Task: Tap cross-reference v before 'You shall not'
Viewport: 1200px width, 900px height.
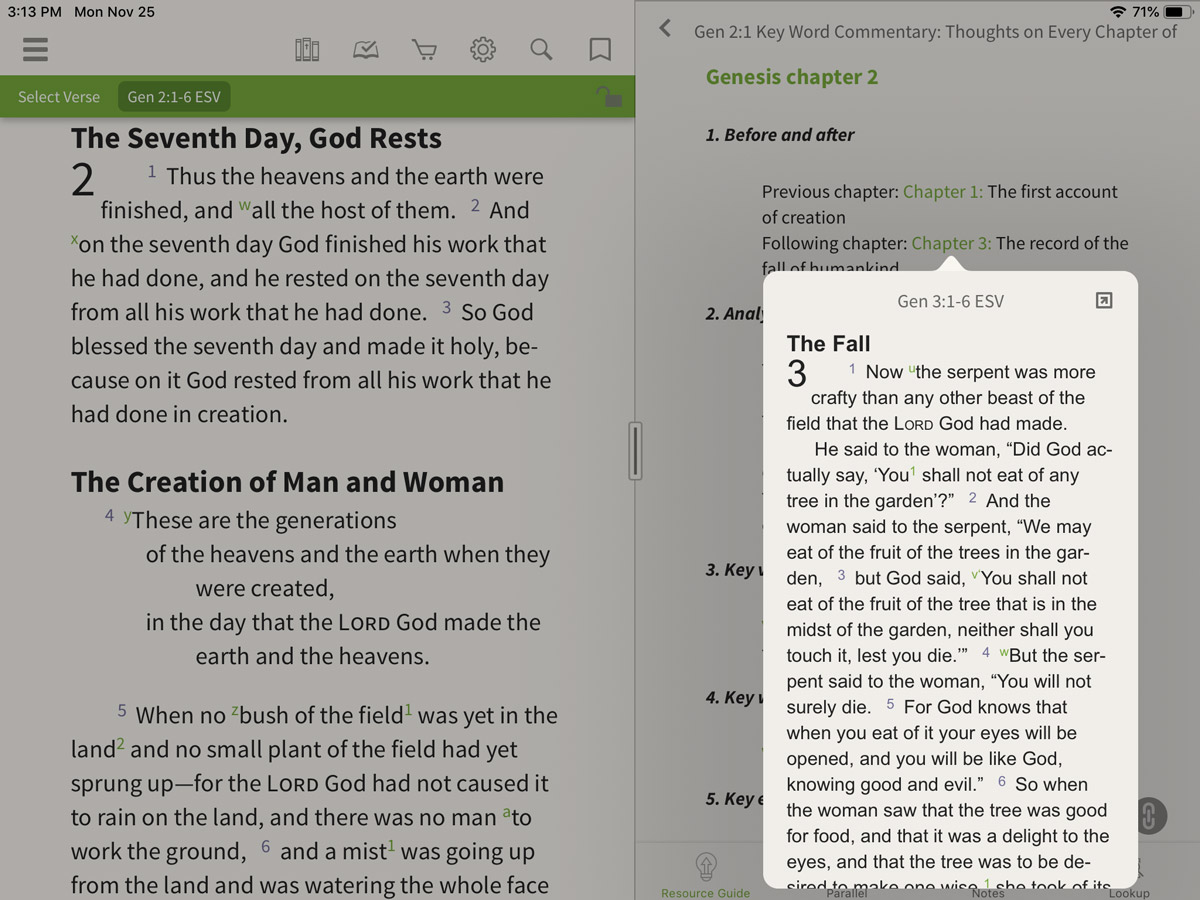Action: [x=975, y=575]
